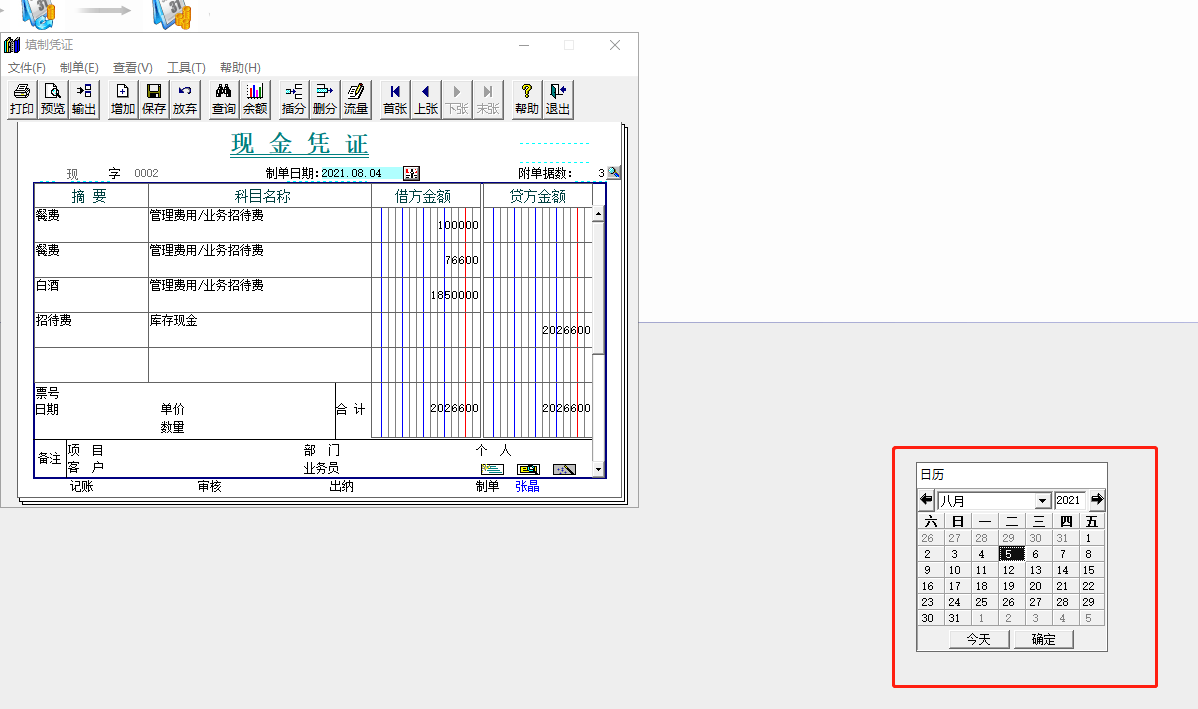This screenshot has width=1198, height=709.
Task: Open the 帮助(H) menu
Action: click(x=240, y=68)
